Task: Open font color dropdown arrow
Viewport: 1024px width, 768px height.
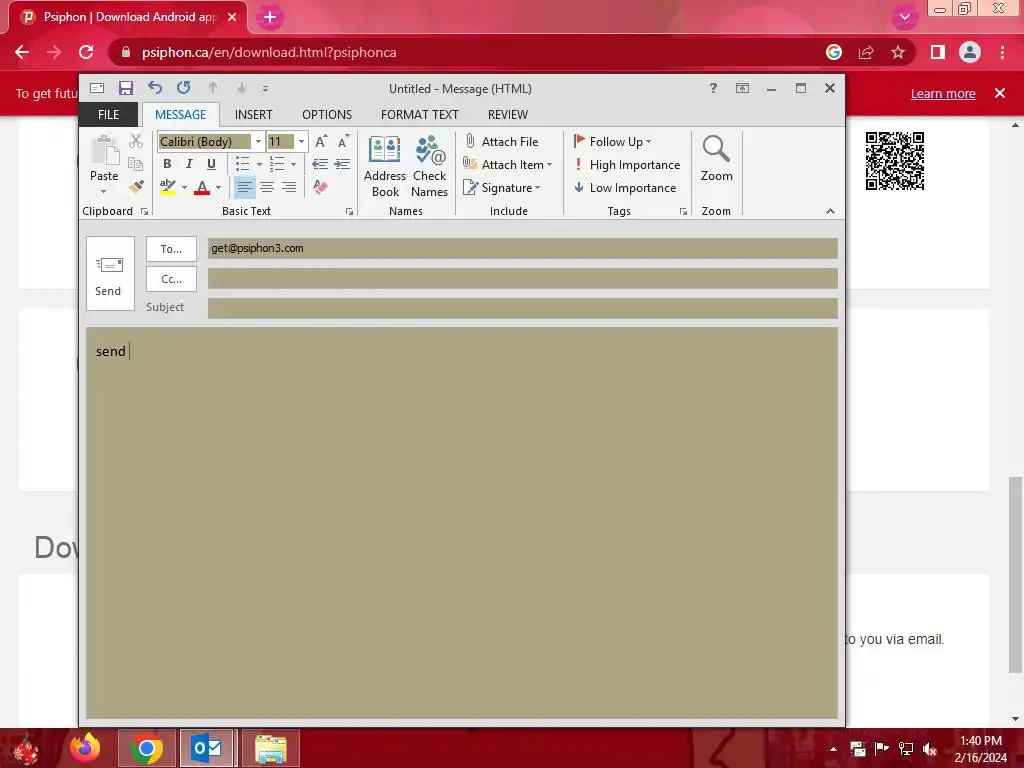Action: point(219,188)
